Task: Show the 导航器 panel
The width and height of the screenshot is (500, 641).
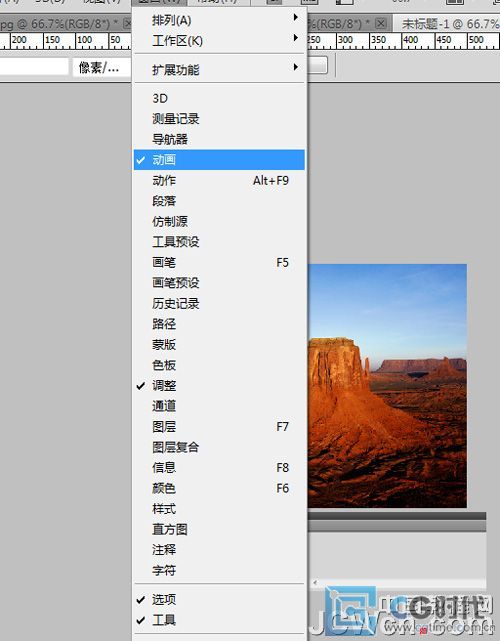Action: (219, 139)
